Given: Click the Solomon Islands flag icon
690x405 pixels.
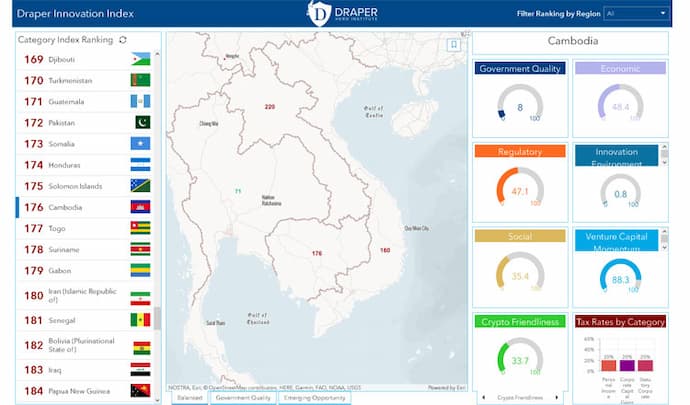Looking at the screenshot, I should tap(140, 186).
